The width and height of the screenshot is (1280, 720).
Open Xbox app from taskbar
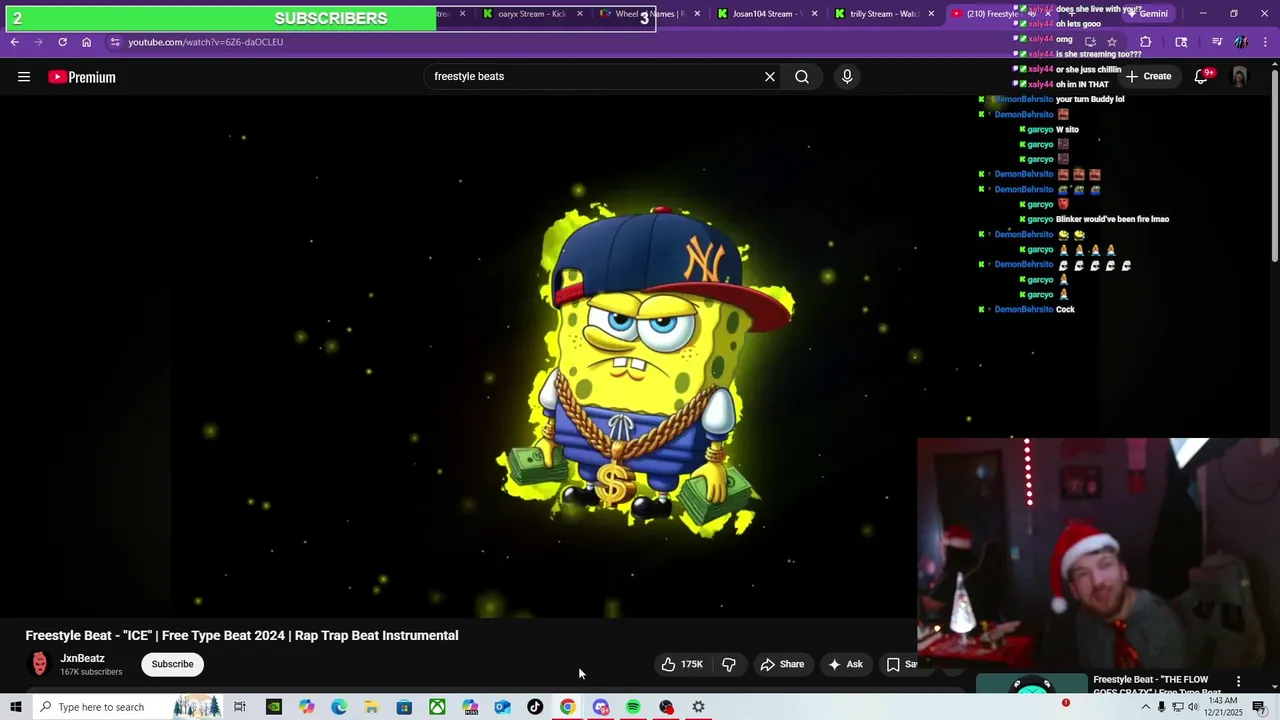coord(437,707)
